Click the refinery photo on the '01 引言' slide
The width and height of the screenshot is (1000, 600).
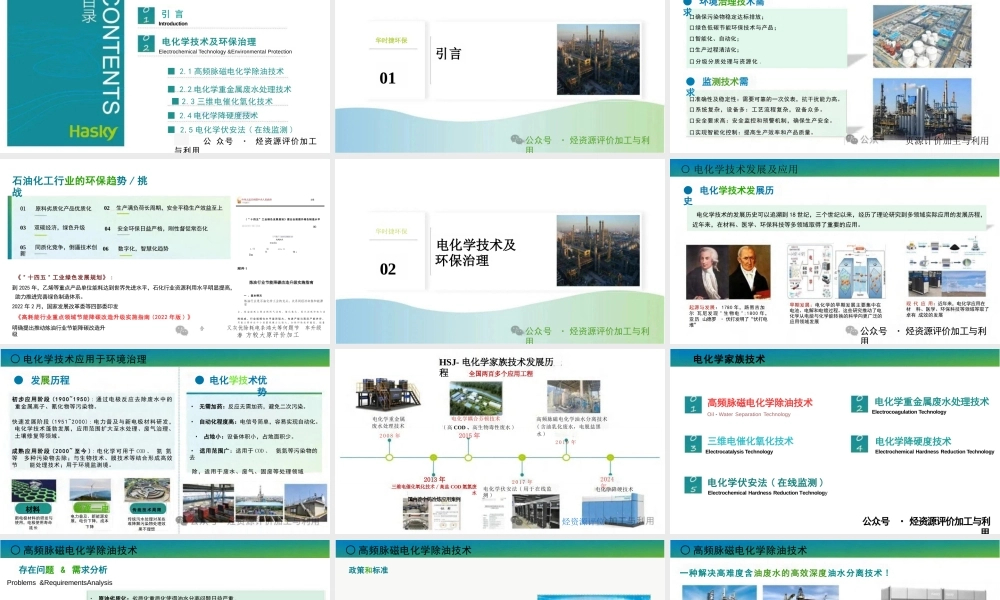click(598, 59)
